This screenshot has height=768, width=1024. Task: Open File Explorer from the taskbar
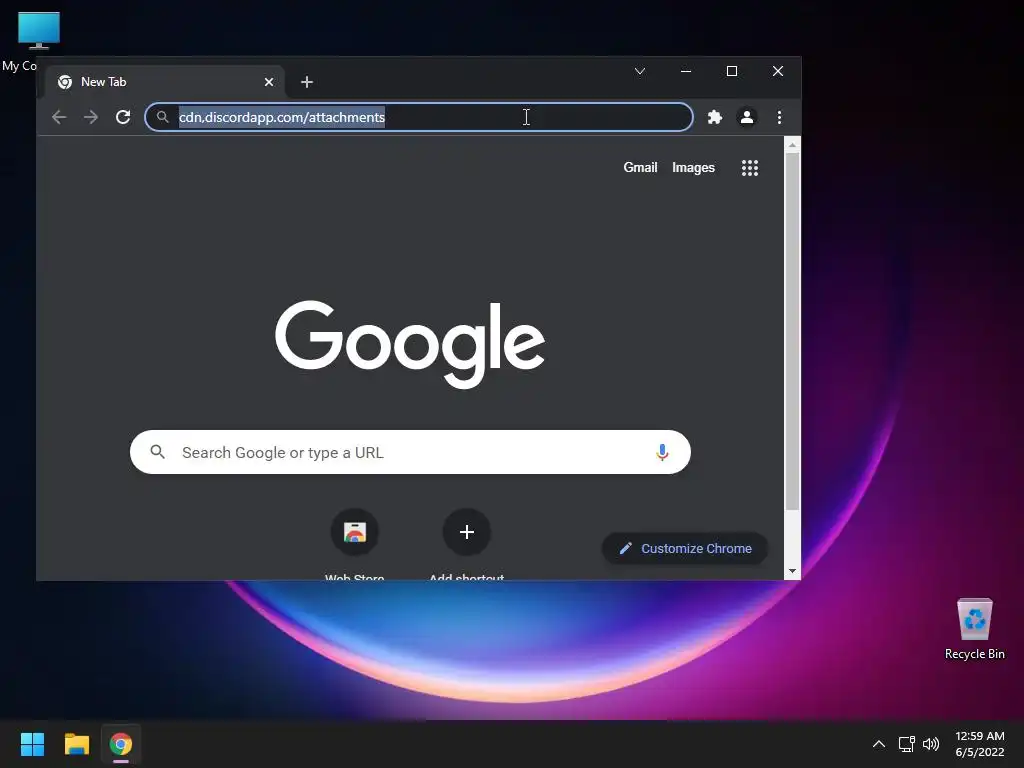pyautogui.click(x=76, y=744)
